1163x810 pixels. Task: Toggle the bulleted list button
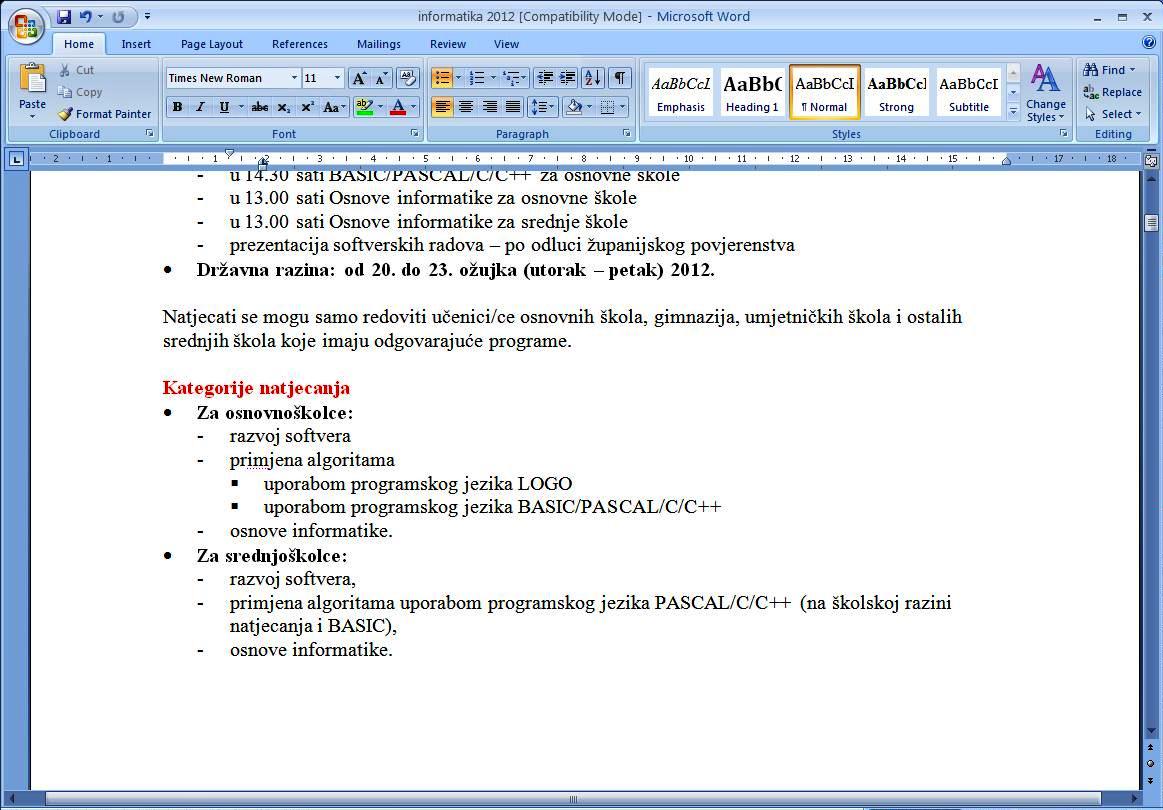pyautogui.click(x=442, y=77)
